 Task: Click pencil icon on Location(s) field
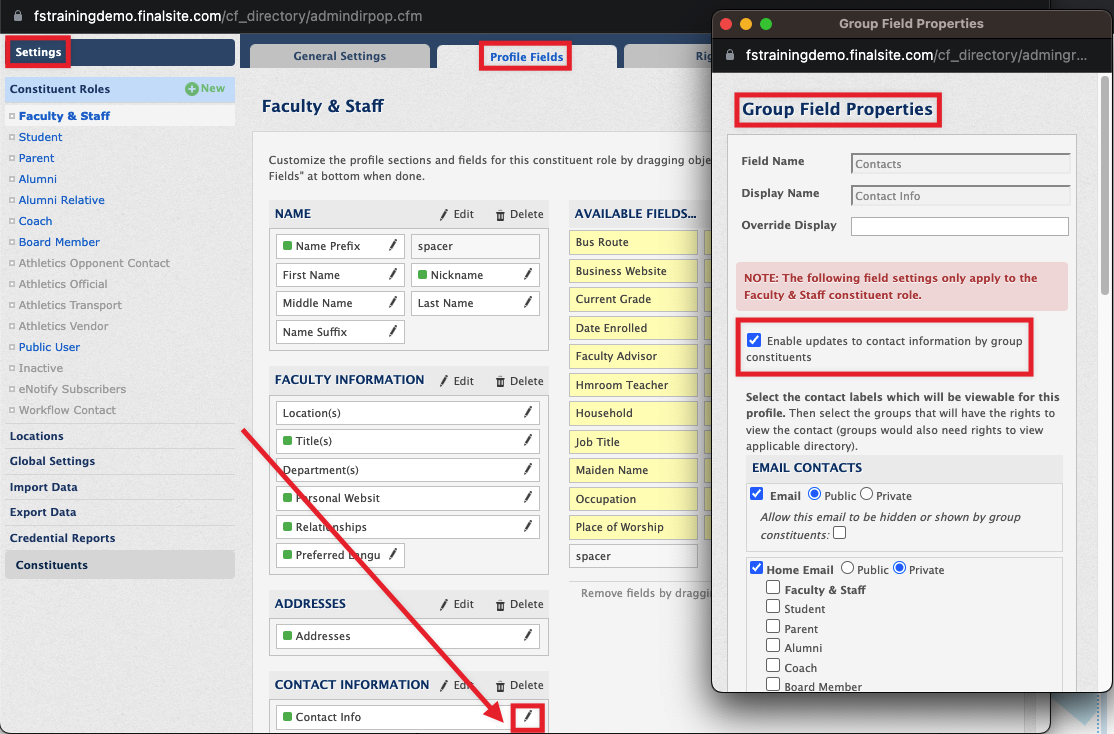[528, 412]
